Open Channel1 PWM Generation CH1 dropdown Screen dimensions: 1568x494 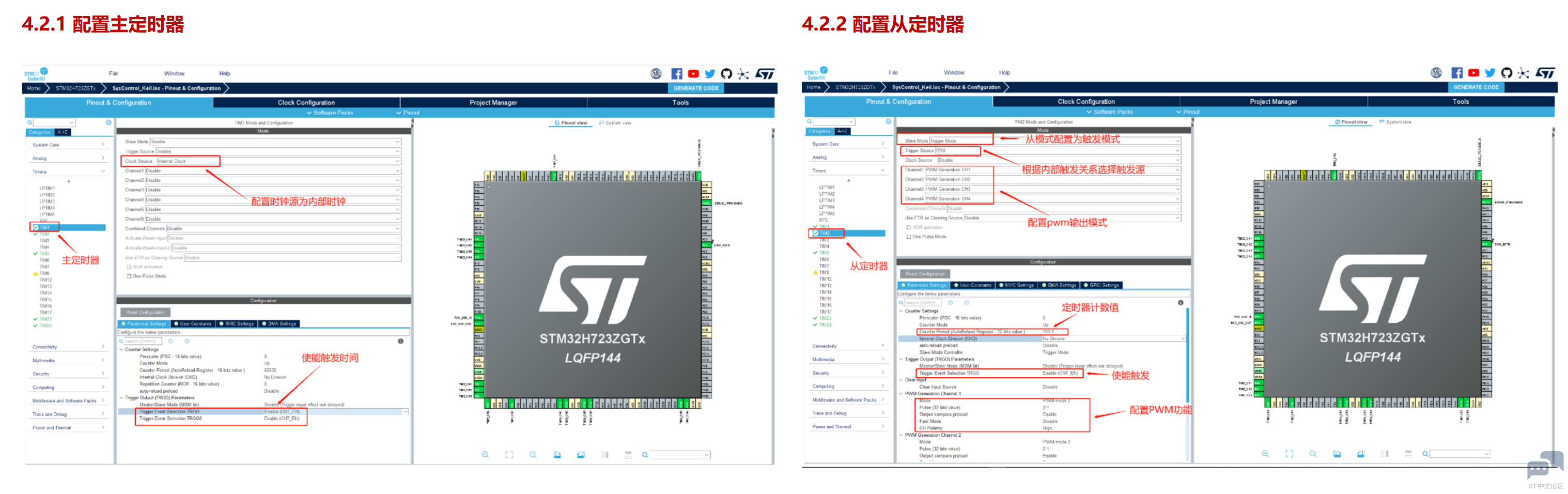1052,170
